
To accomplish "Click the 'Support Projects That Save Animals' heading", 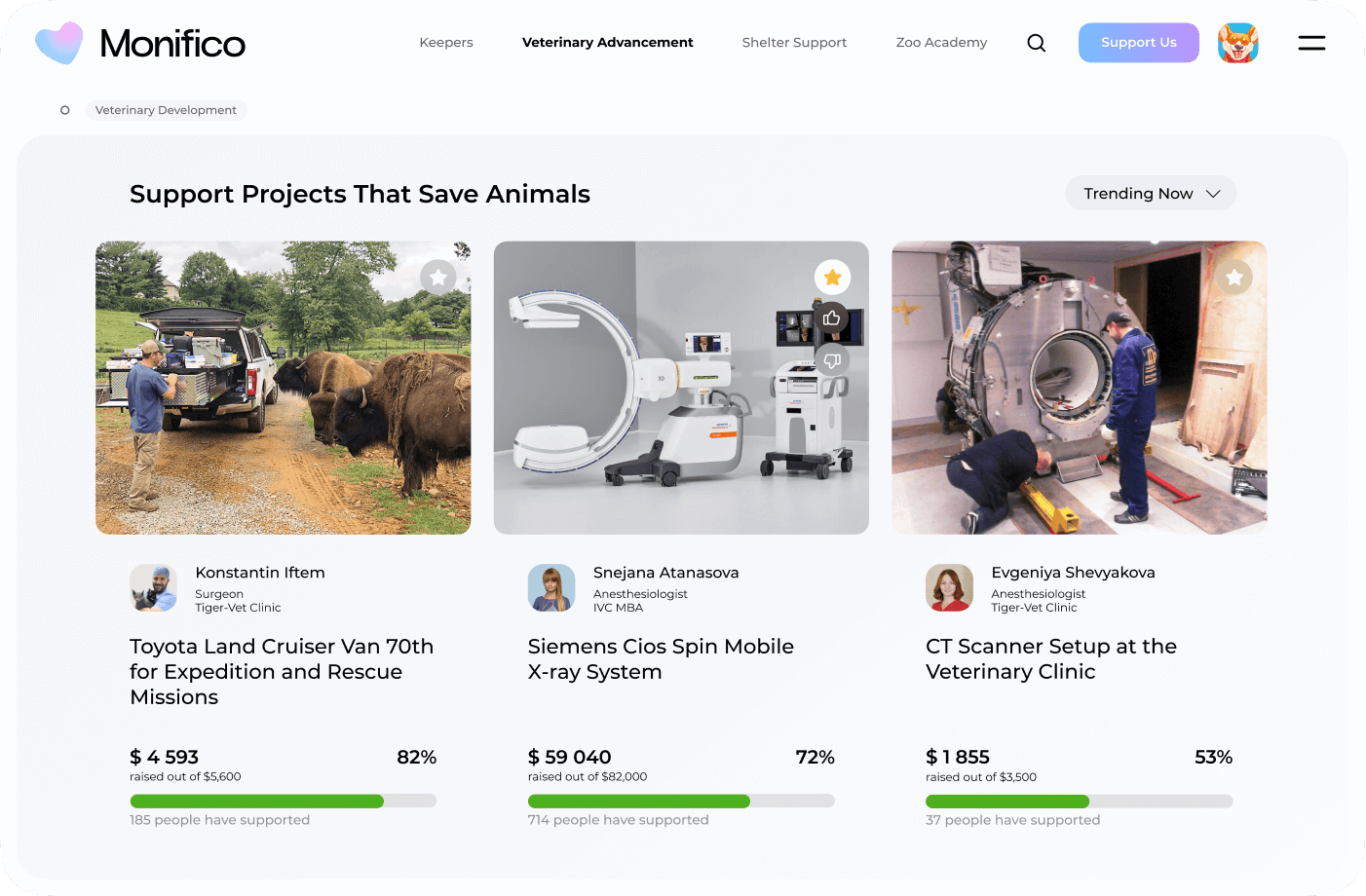I will point(360,194).
